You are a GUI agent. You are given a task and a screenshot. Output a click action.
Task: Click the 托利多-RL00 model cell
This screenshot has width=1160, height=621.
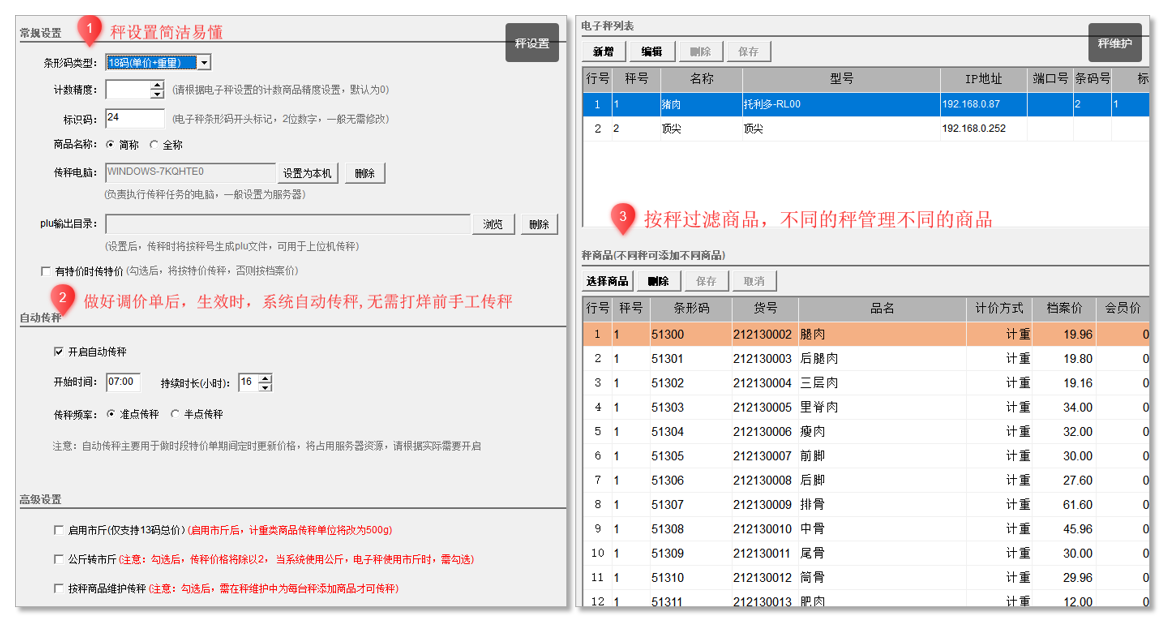841,104
